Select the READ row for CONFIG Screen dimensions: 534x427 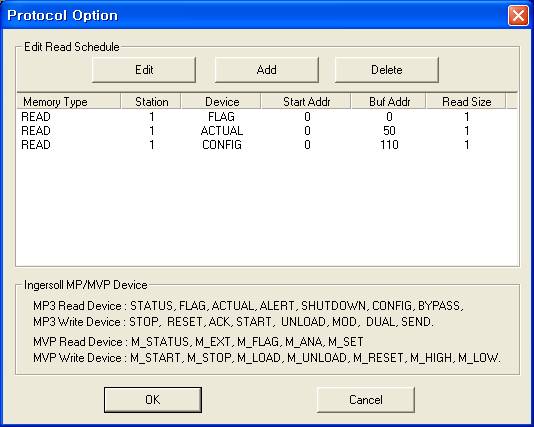pos(267,145)
